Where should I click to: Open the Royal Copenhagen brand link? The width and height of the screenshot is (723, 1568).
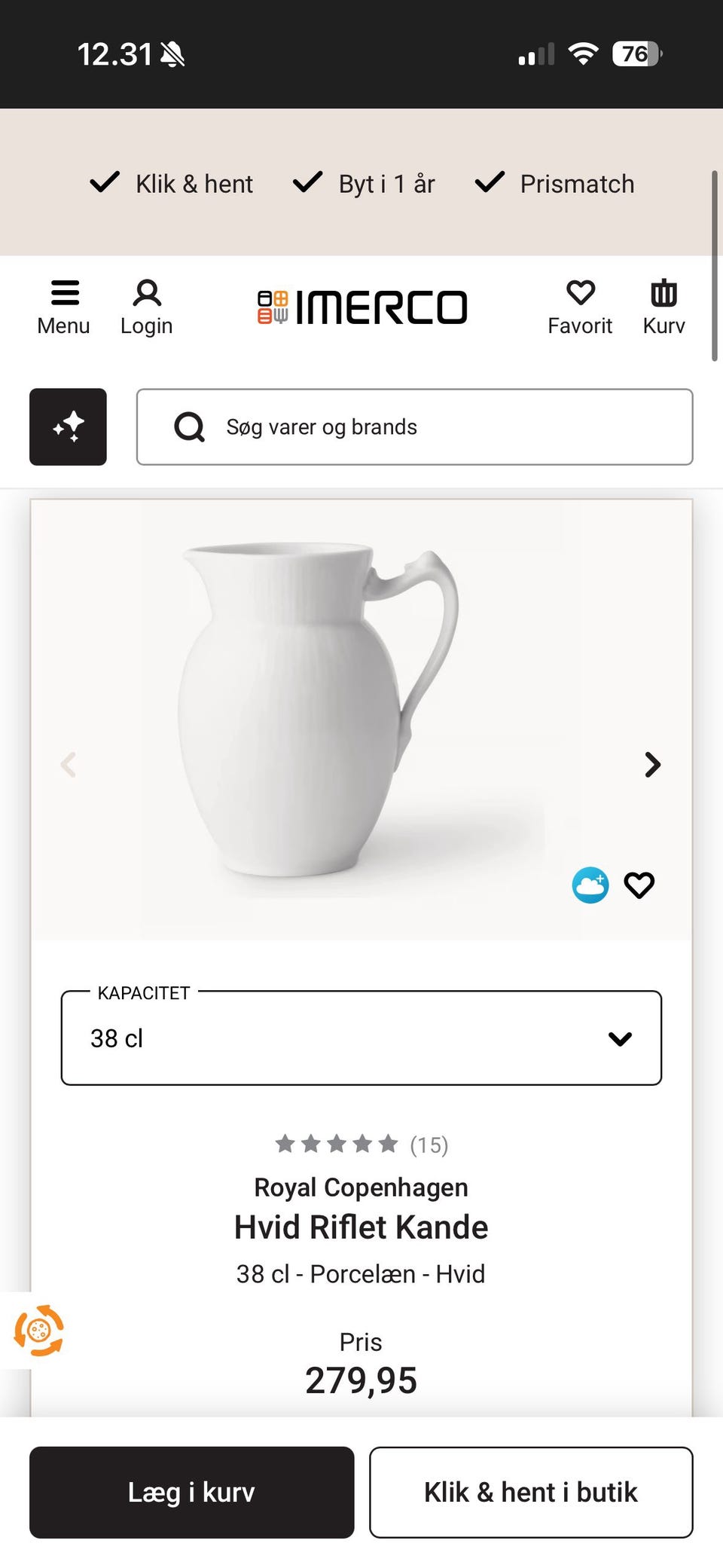pyautogui.click(x=361, y=1187)
